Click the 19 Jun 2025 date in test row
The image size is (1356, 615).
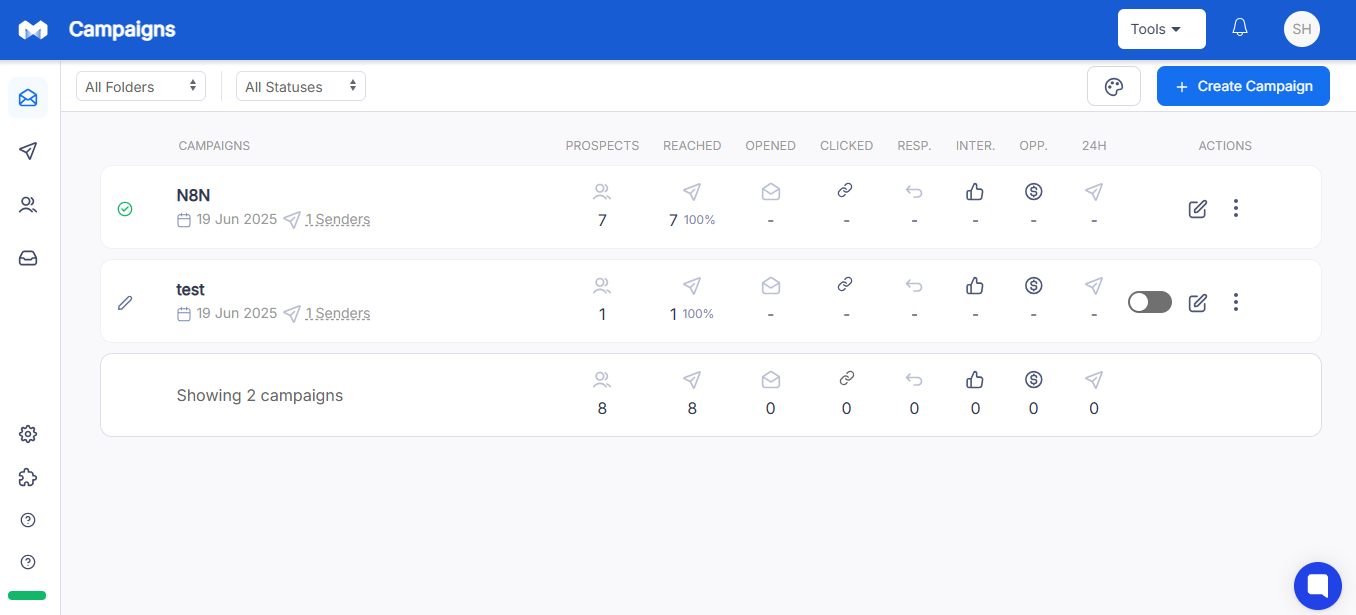(237, 314)
